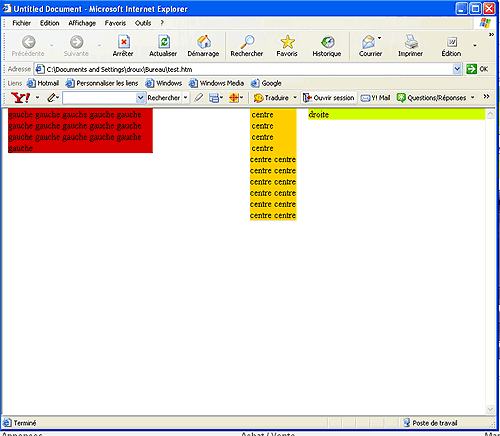Expand the Édition dropdown arrow
500x436 pixels.
click(475, 45)
